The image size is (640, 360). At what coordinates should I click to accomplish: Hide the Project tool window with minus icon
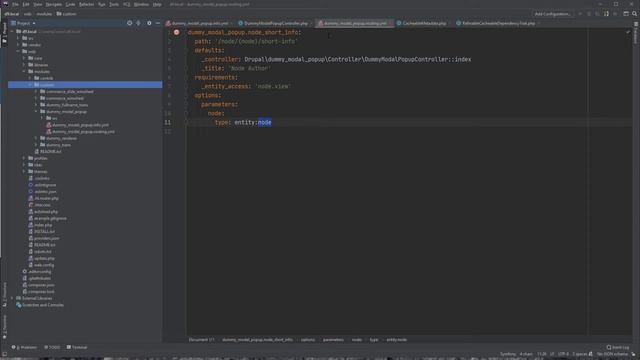click(158, 23)
